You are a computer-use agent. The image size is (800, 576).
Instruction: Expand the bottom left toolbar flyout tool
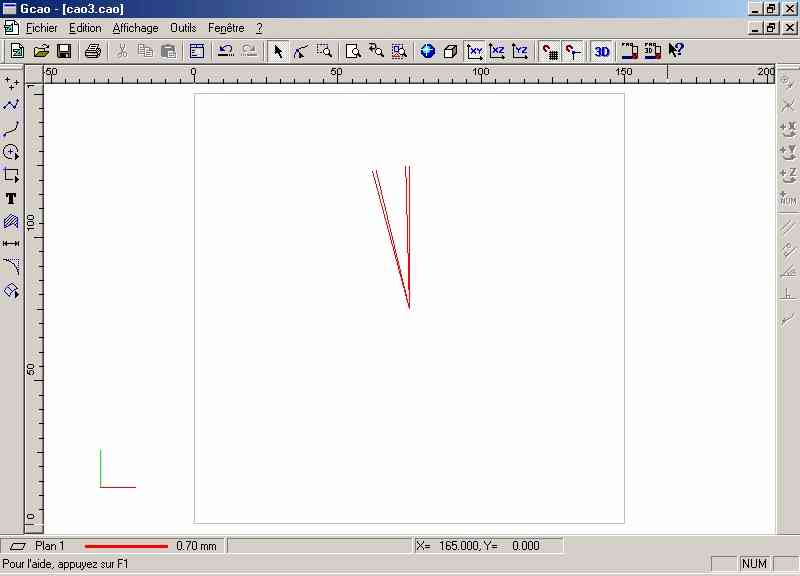[11, 290]
